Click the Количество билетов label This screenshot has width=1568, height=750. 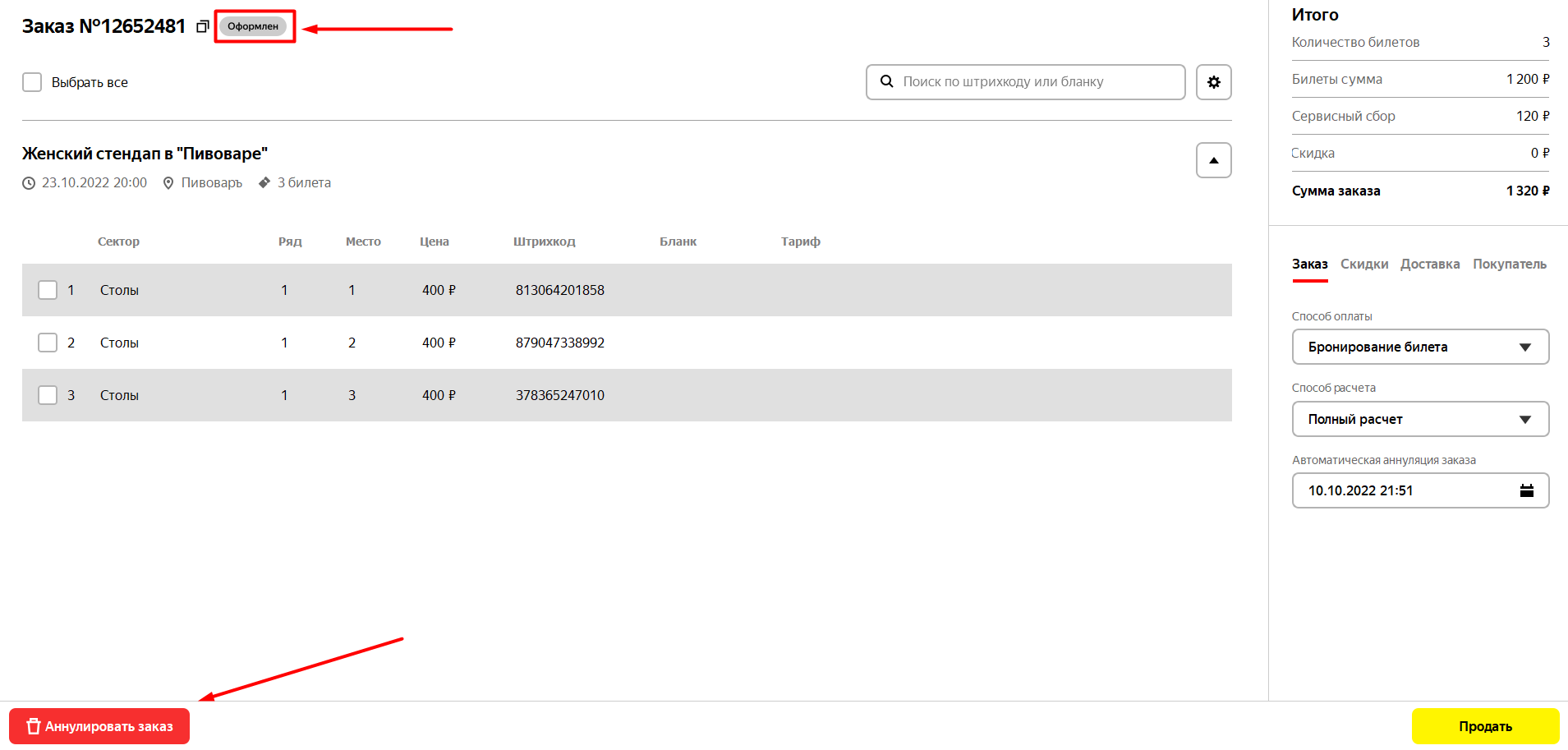click(x=1355, y=42)
